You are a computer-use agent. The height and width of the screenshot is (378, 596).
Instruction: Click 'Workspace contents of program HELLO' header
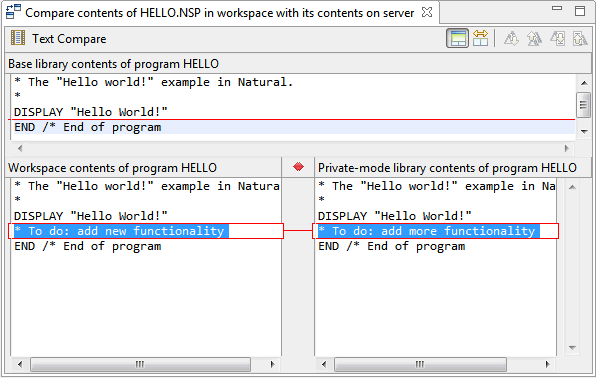(x=112, y=168)
